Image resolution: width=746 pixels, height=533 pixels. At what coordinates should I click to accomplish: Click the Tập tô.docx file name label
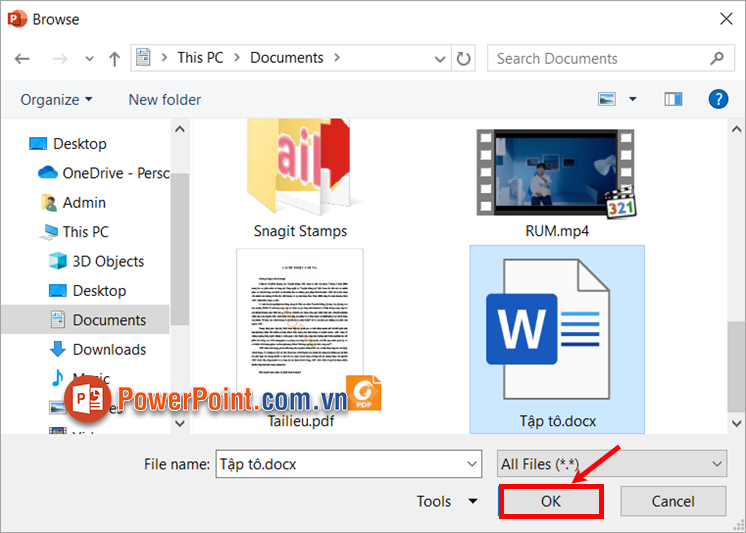(558, 421)
